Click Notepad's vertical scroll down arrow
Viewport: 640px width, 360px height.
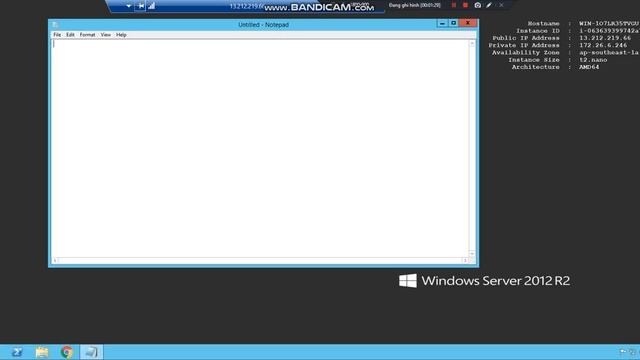[472, 253]
